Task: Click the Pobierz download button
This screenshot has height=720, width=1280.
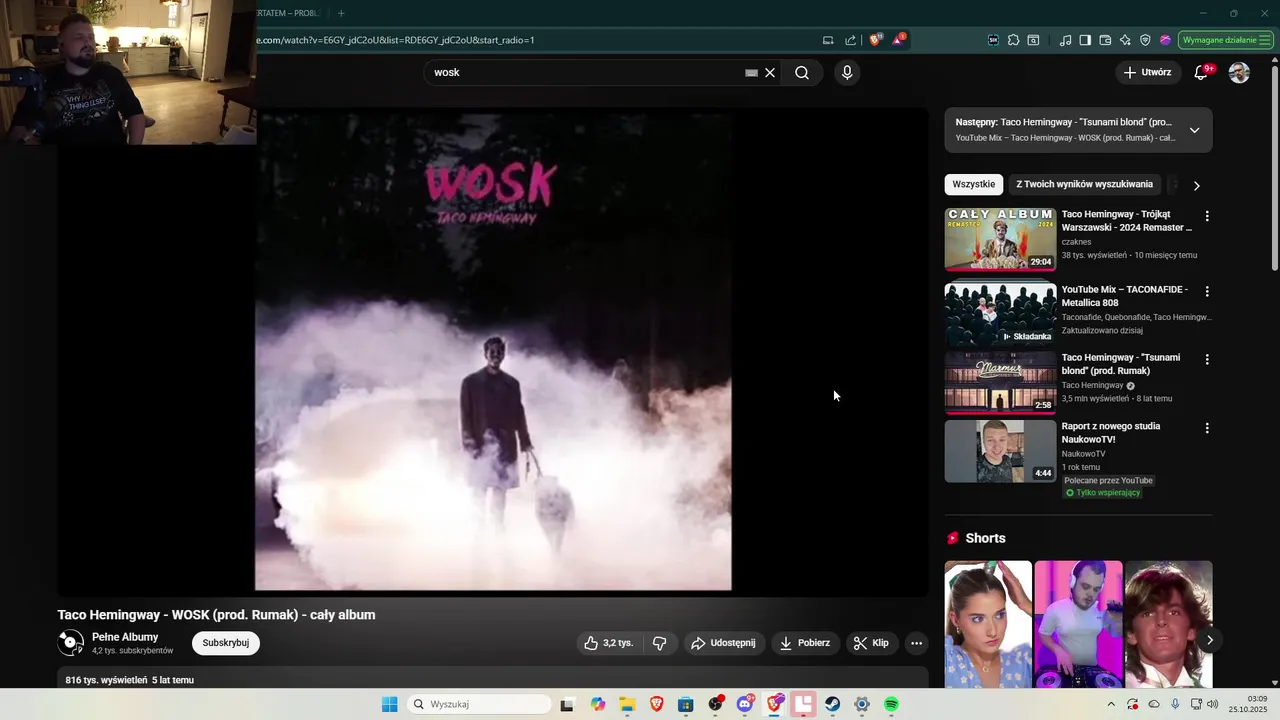Action: [x=805, y=643]
